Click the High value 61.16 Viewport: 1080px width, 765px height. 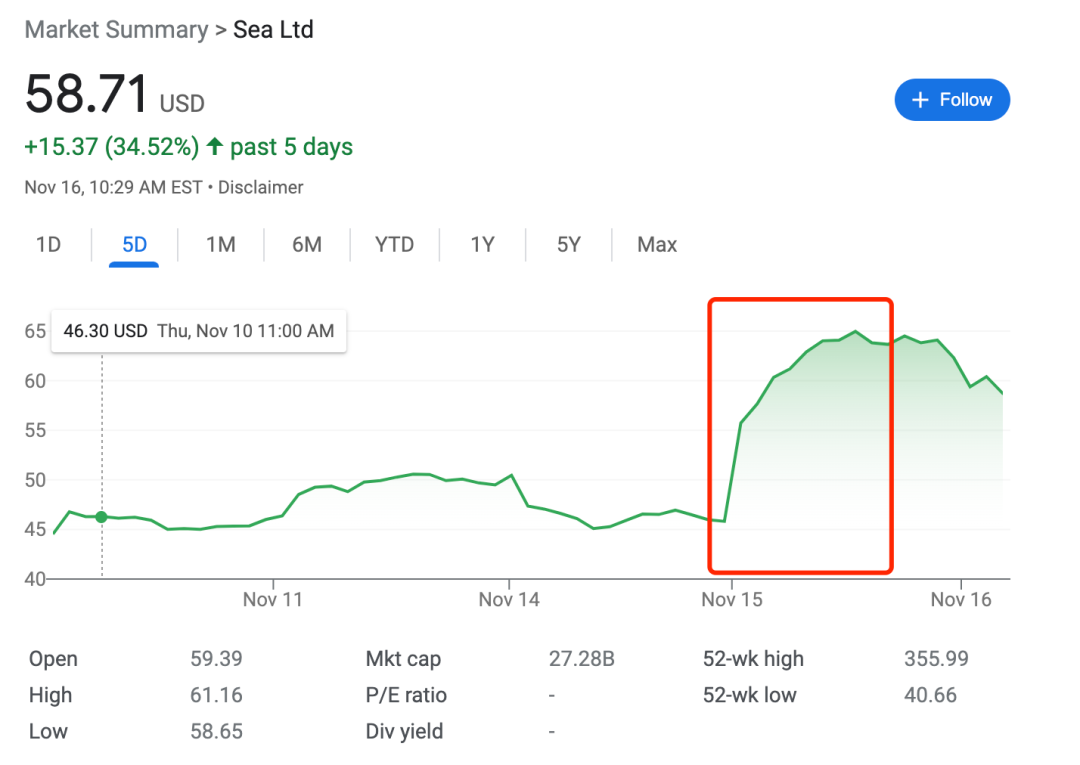pyautogui.click(x=216, y=695)
